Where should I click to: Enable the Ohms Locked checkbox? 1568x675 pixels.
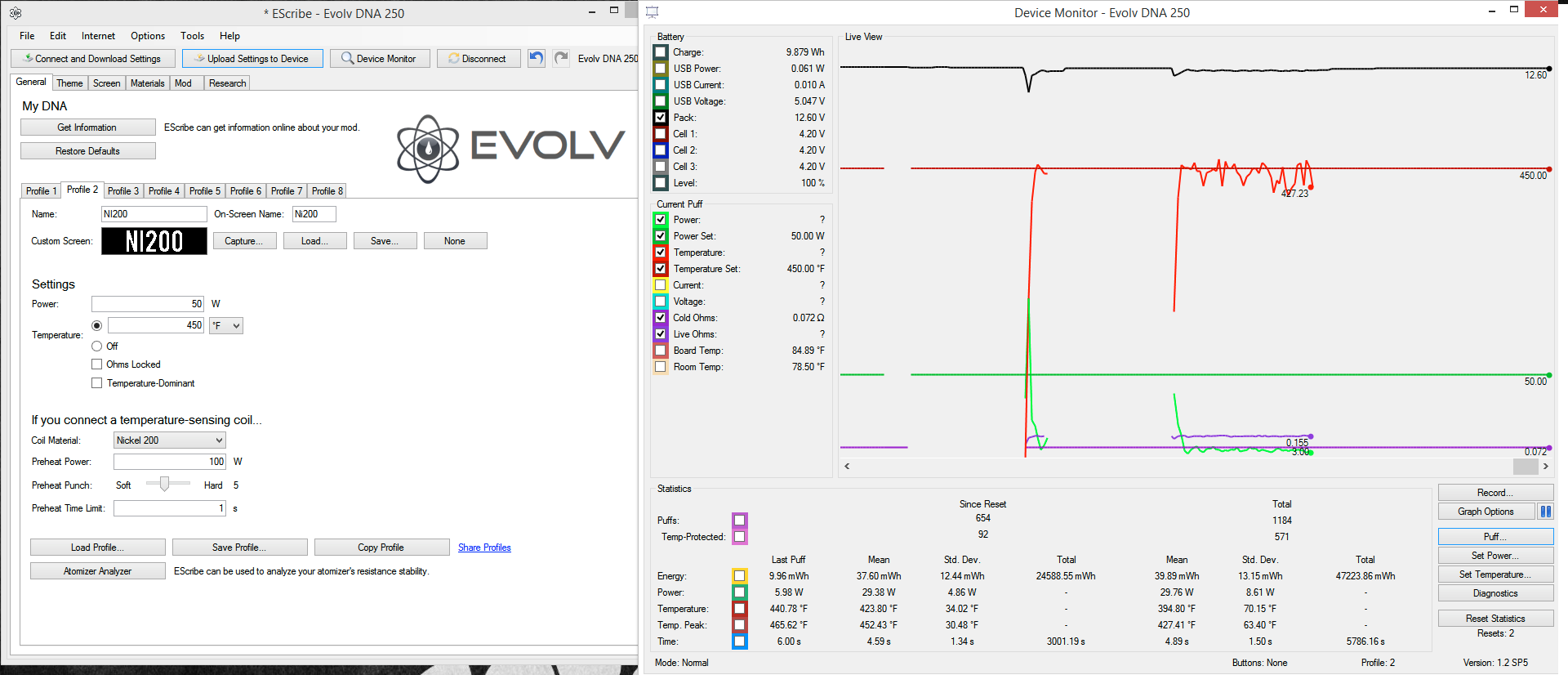point(97,364)
